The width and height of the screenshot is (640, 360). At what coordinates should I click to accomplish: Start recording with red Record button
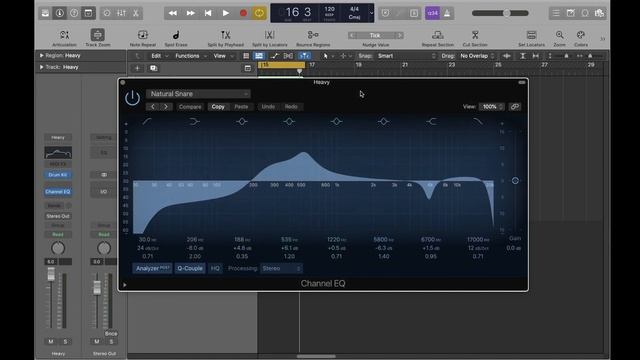click(x=243, y=13)
